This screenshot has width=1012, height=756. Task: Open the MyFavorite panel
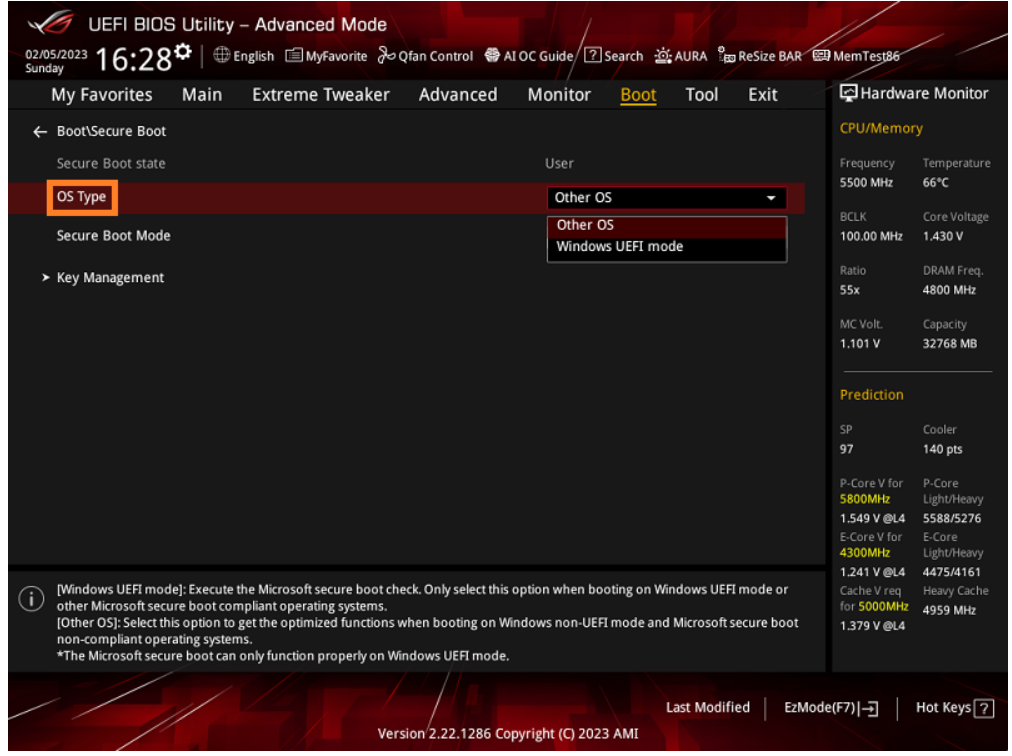[x=327, y=56]
